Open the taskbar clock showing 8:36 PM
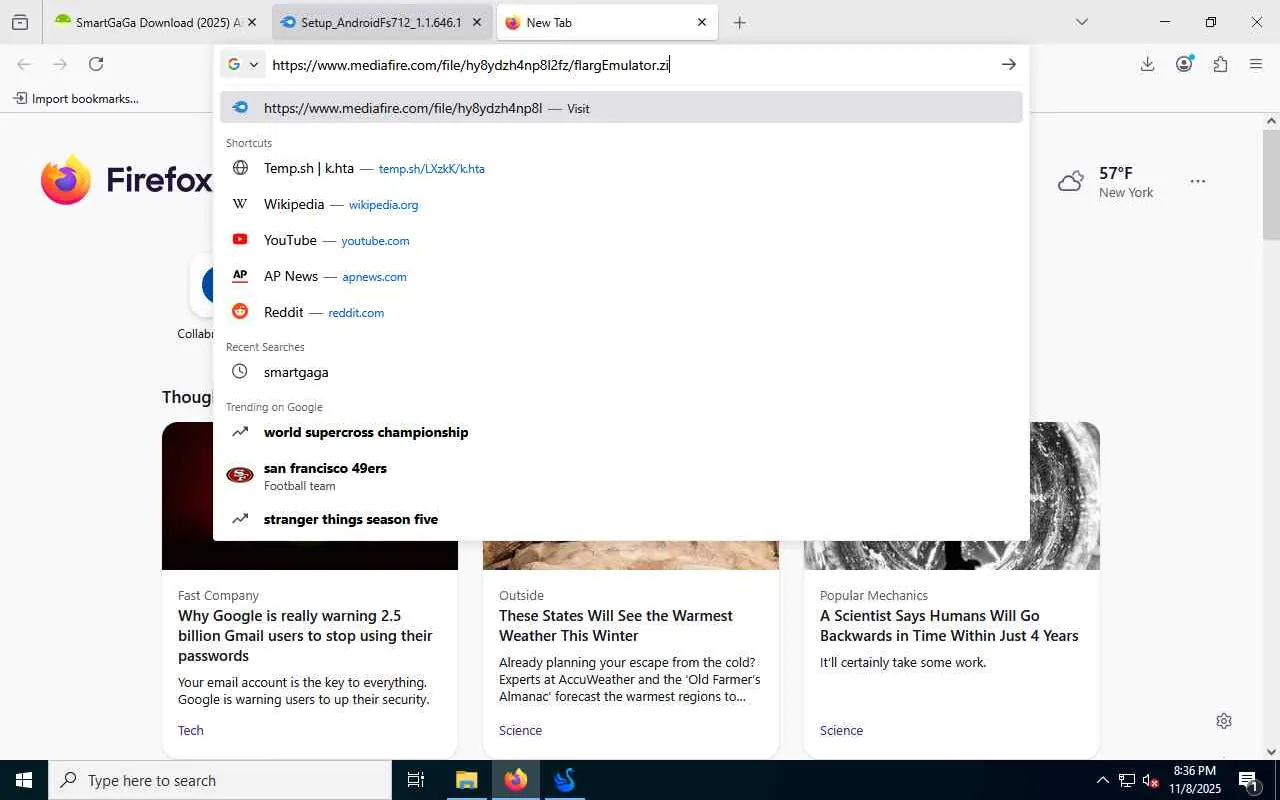Image resolution: width=1280 pixels, height=800 pixels. pos(1194,780)
